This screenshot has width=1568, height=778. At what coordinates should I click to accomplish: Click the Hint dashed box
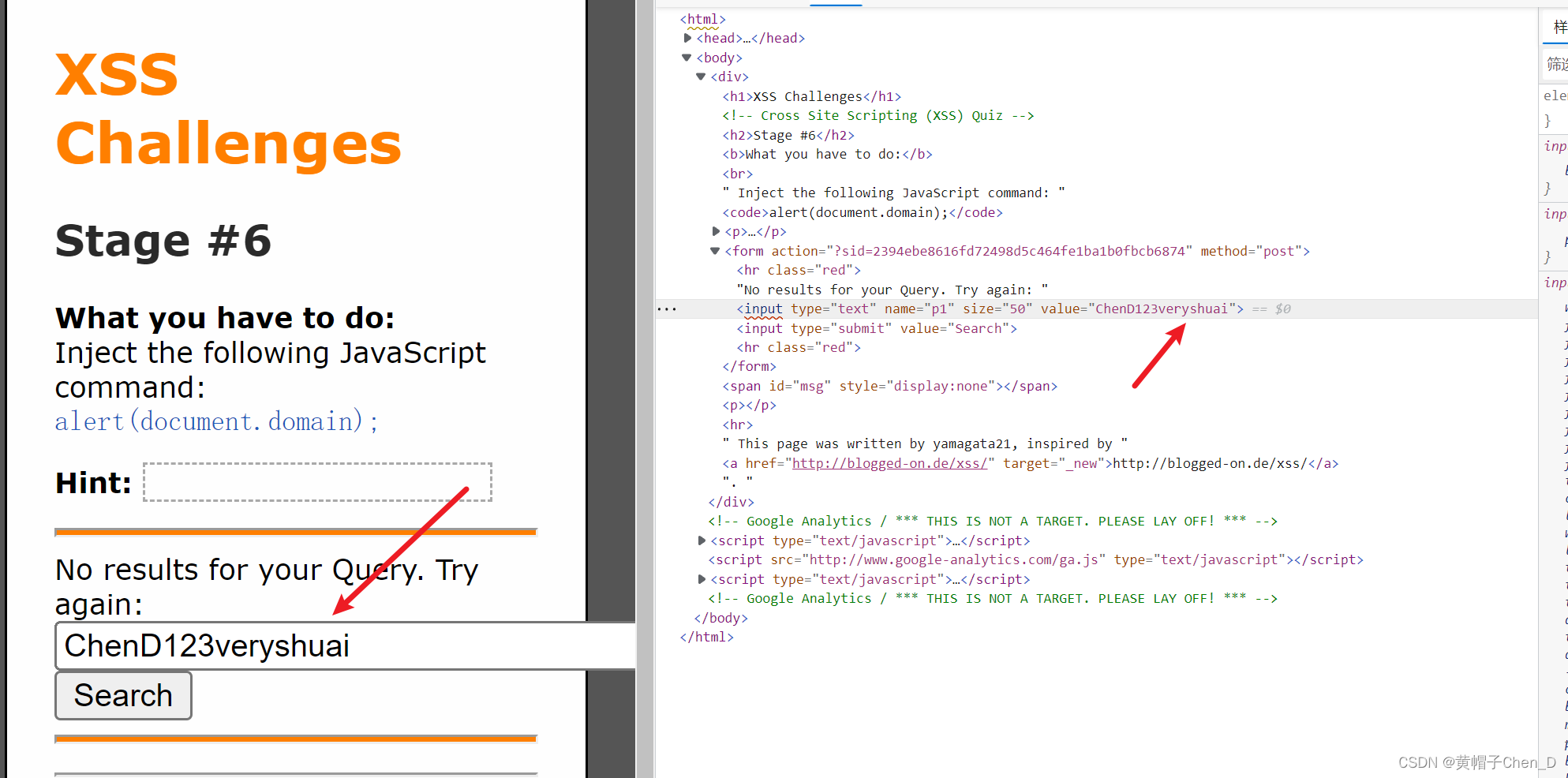coord(317,482)
